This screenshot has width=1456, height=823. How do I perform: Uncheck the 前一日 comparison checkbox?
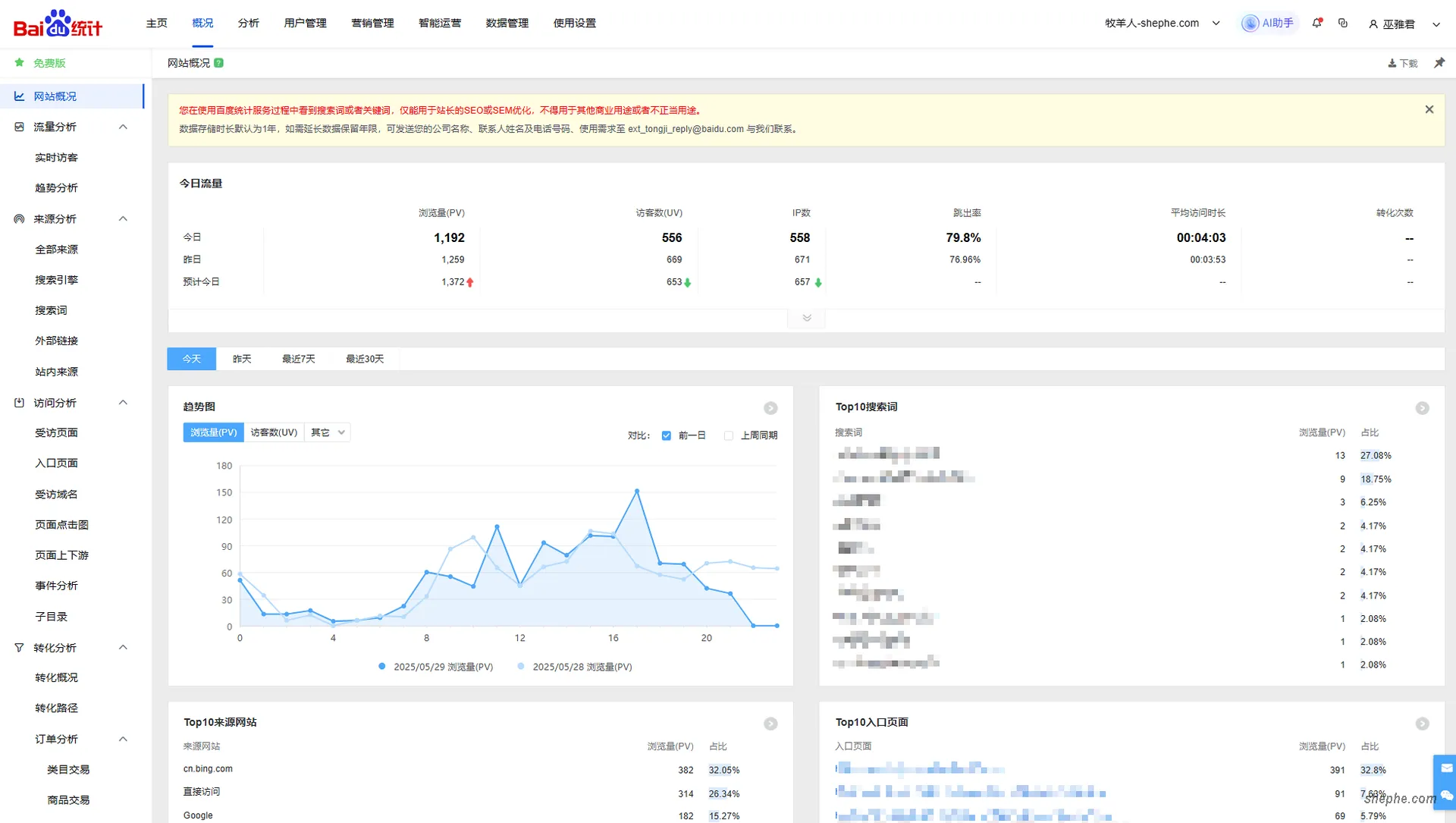(x=666, y=435)
